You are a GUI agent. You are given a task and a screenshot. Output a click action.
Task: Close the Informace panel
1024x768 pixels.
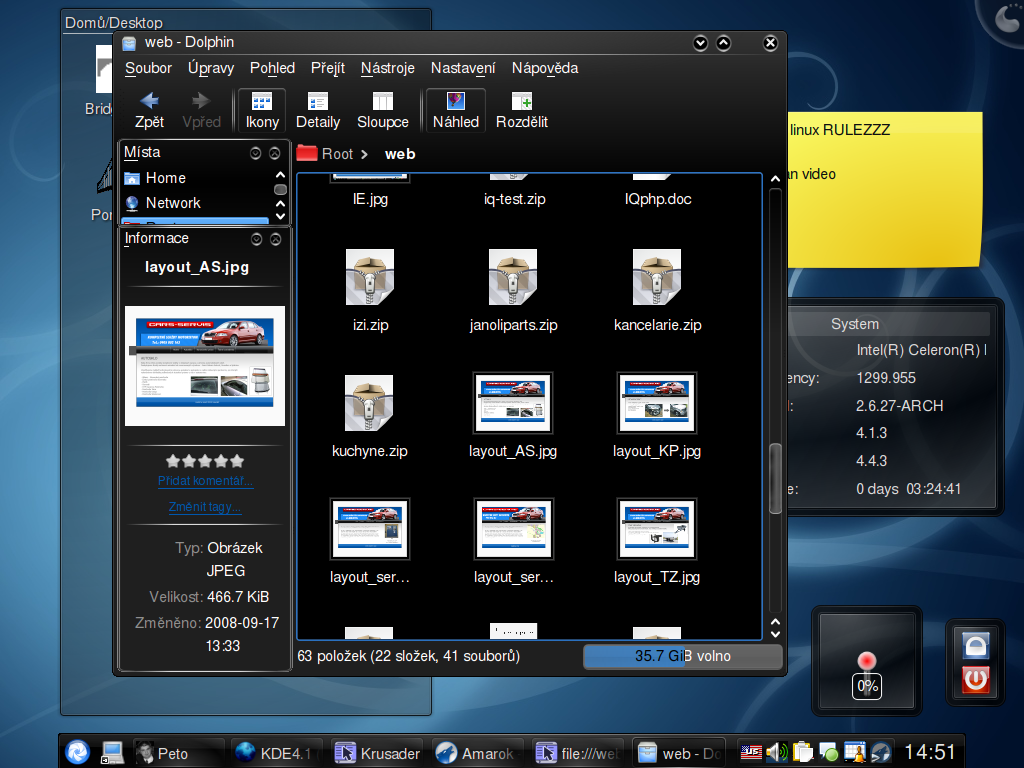pyautogui.click(x=276, y=239)
